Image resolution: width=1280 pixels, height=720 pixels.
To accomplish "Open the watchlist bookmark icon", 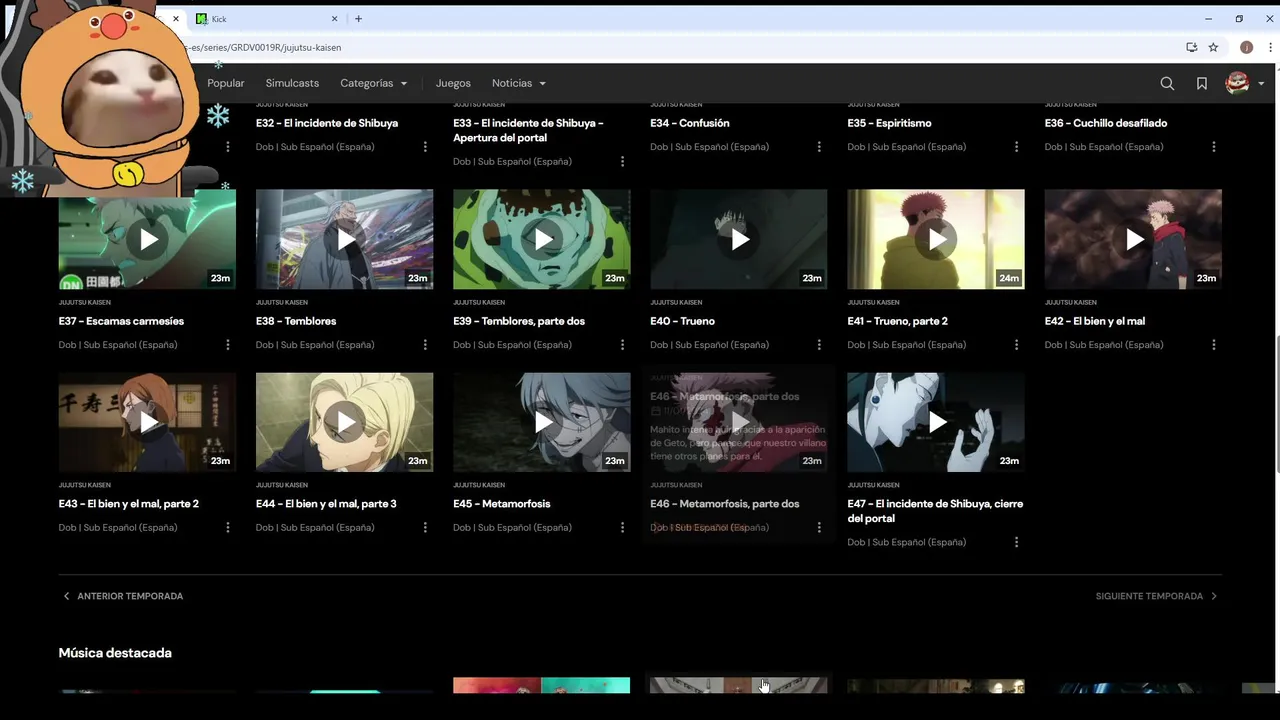I will tap(1202, 83).
